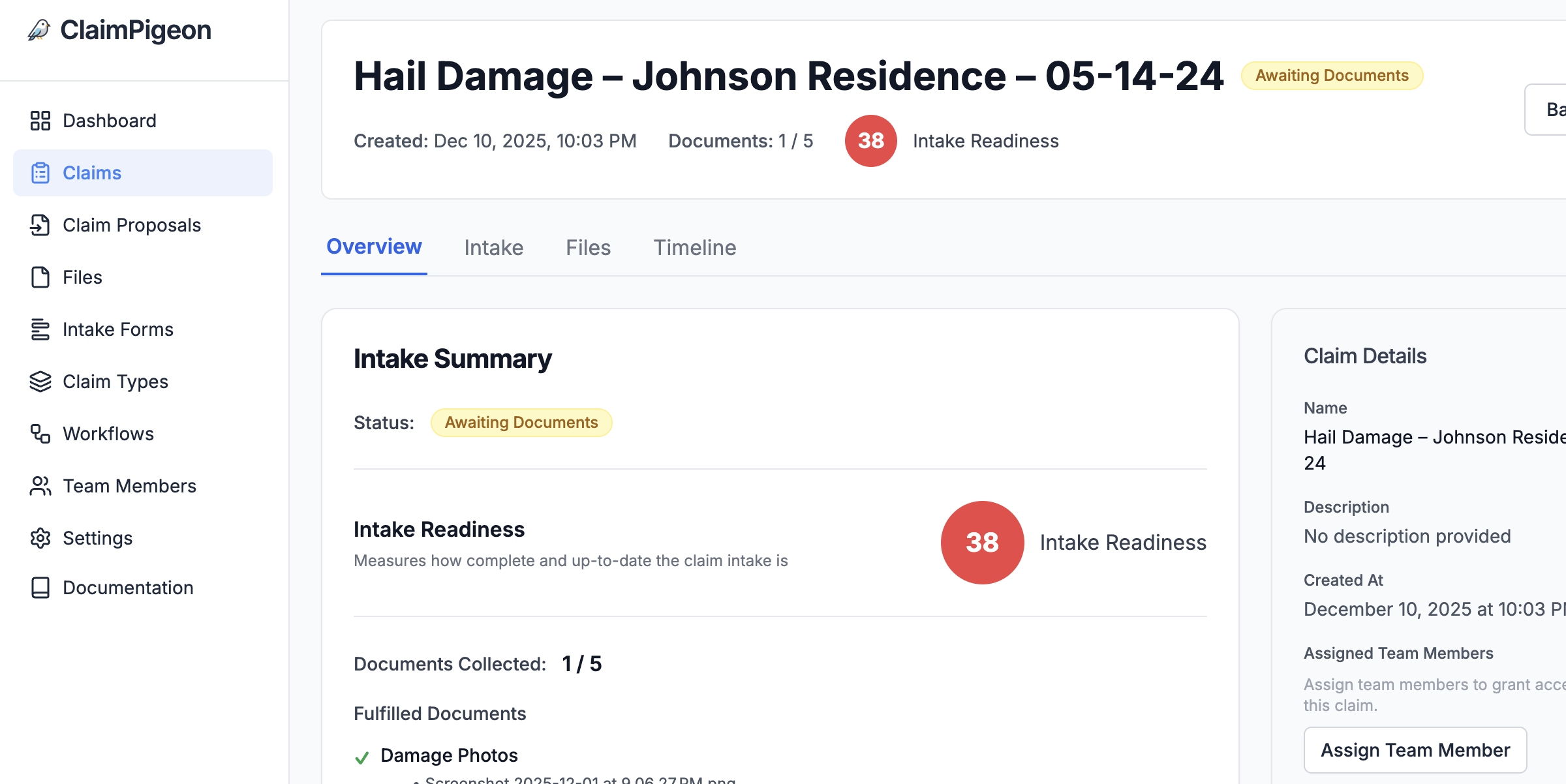Click the large 38 Intake Readiness circle
Image resolution: width=1566 pixels, height=784 pixels.
pyautogui.click(x=982, y=543)
